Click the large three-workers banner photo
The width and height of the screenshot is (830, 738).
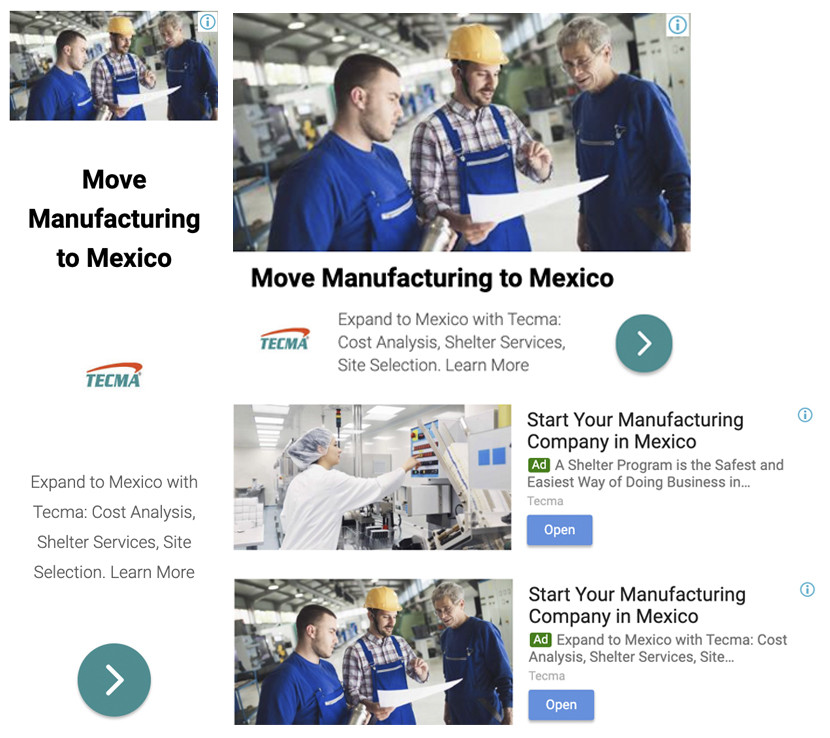pyautogui.click(x=462, y=132)
